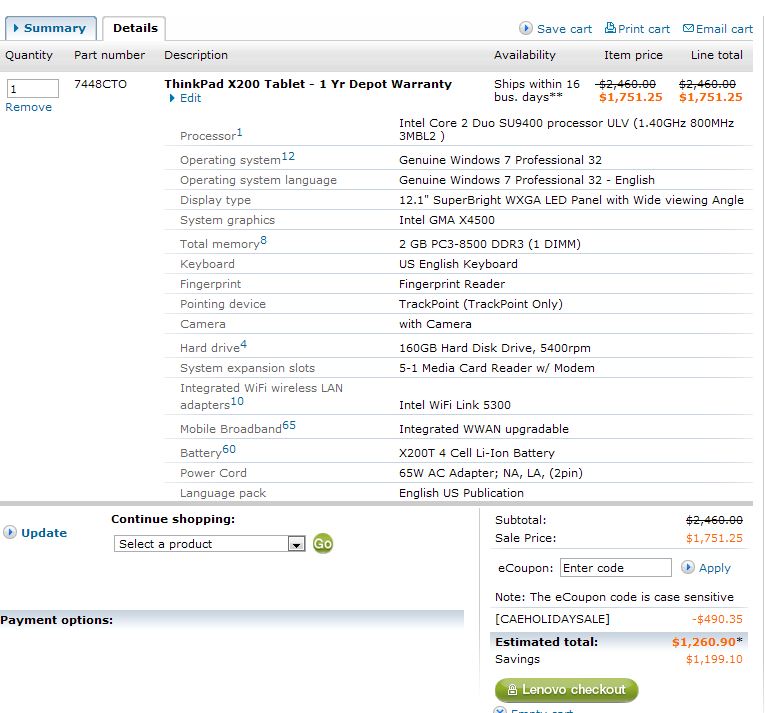Viewport: 765px width, 713px height.
Task: Click Savings $1,199.10 amount
Action: click(x=714, y=659)
